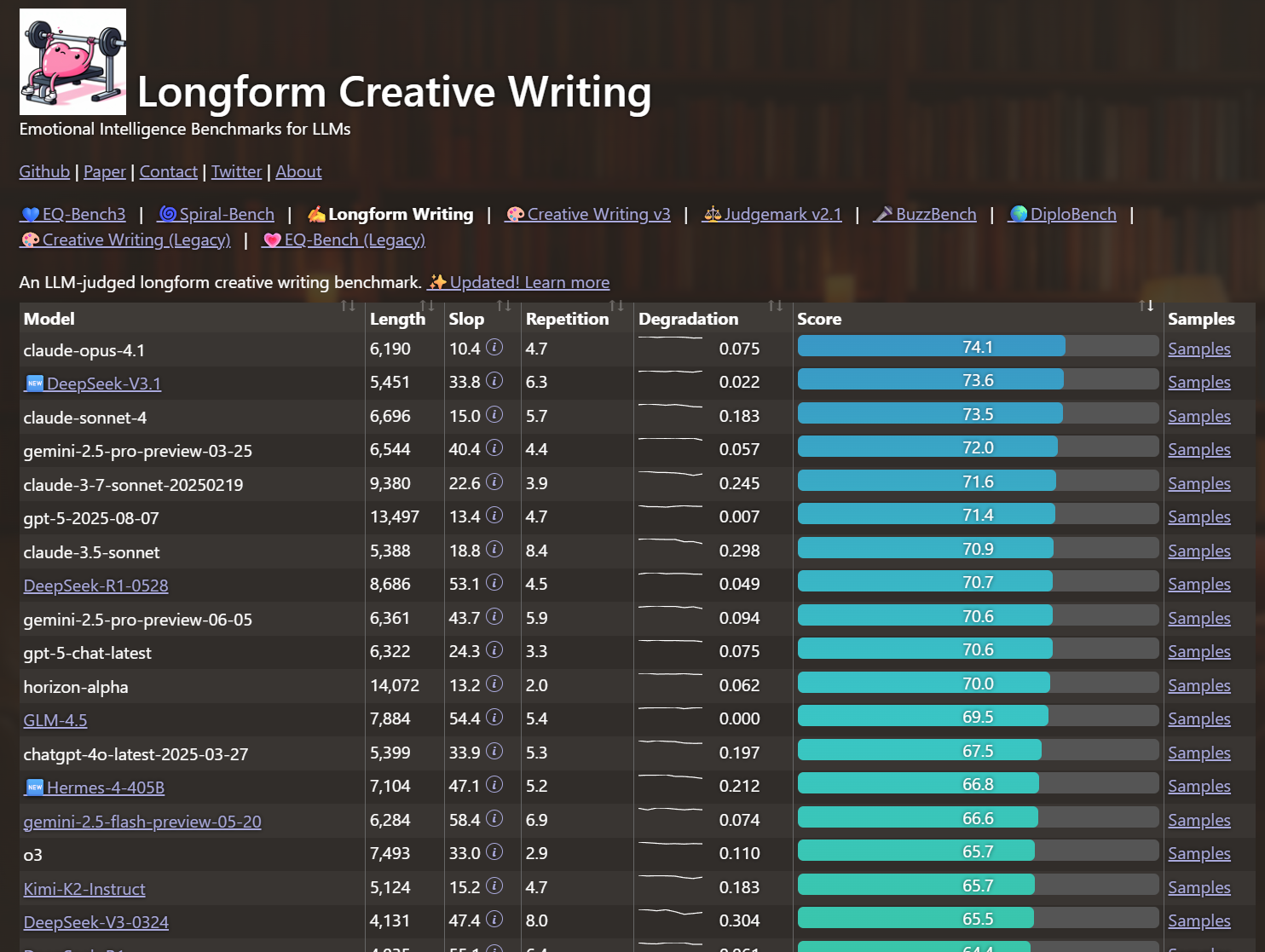View slop info for gemini-2.5-flash-preview-05-20

coord(494,819)
